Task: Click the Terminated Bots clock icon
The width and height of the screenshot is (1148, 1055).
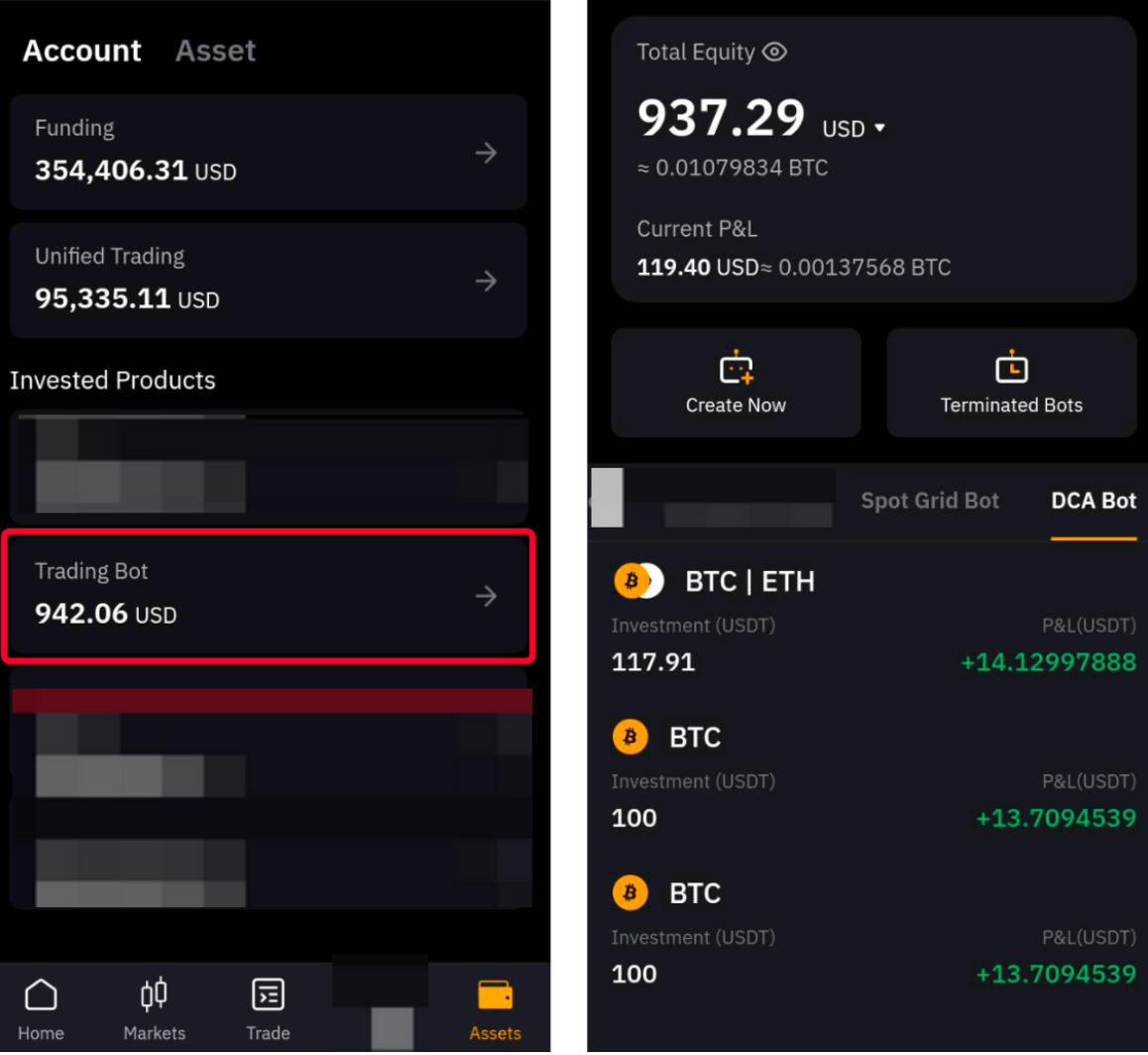Action: tap(1011, 368)
